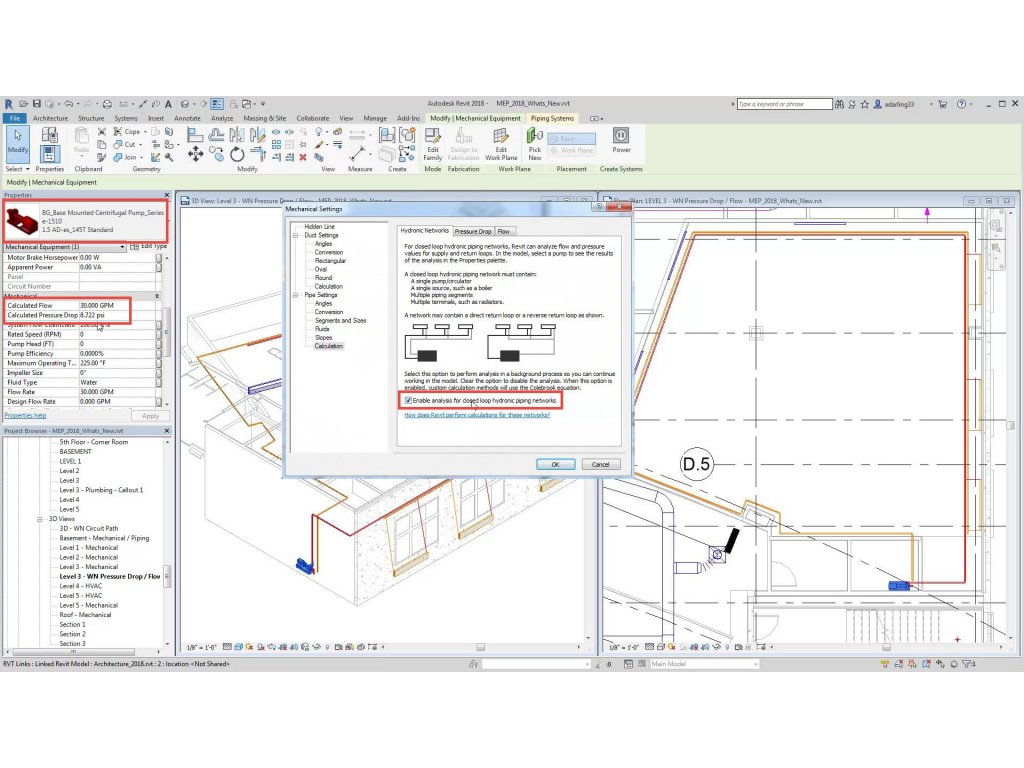The width and height of the screenshot is (1024, 768).
Task: Click parameter button beside Motor Brake Horsepower
Action: click(x=159, y=258)
